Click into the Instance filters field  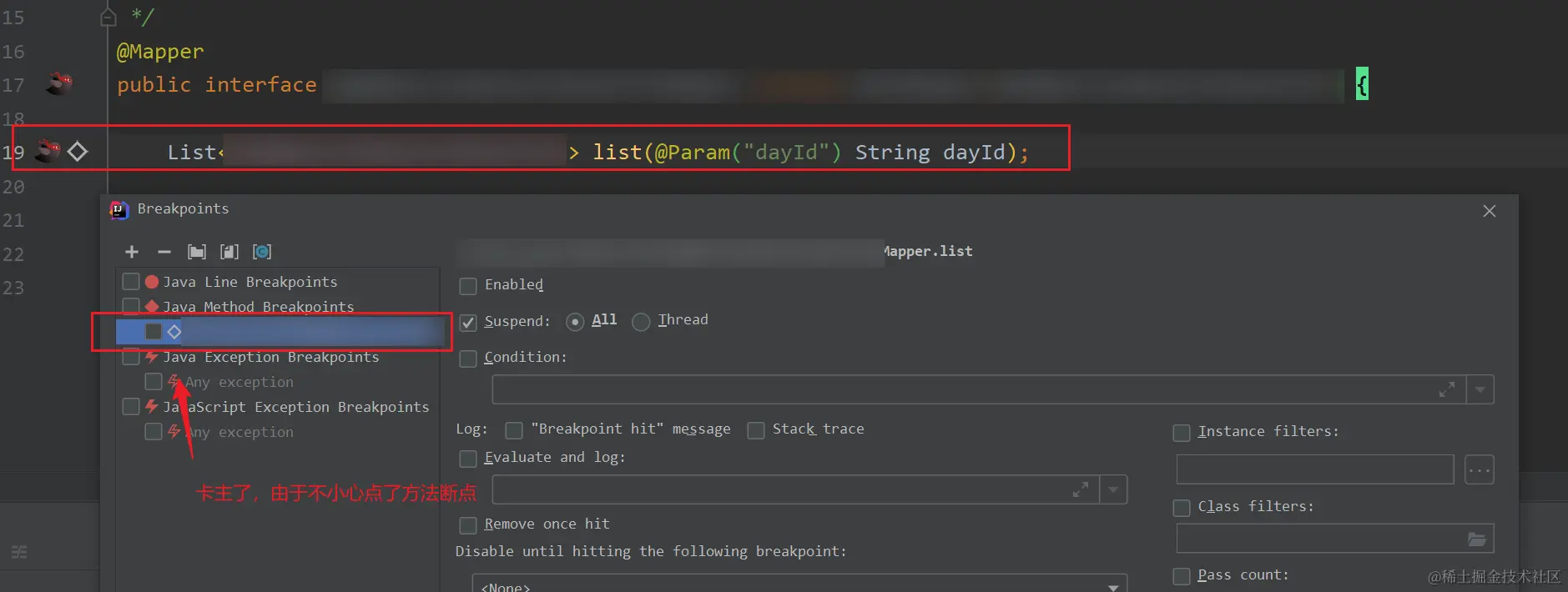pos(1315,469)
